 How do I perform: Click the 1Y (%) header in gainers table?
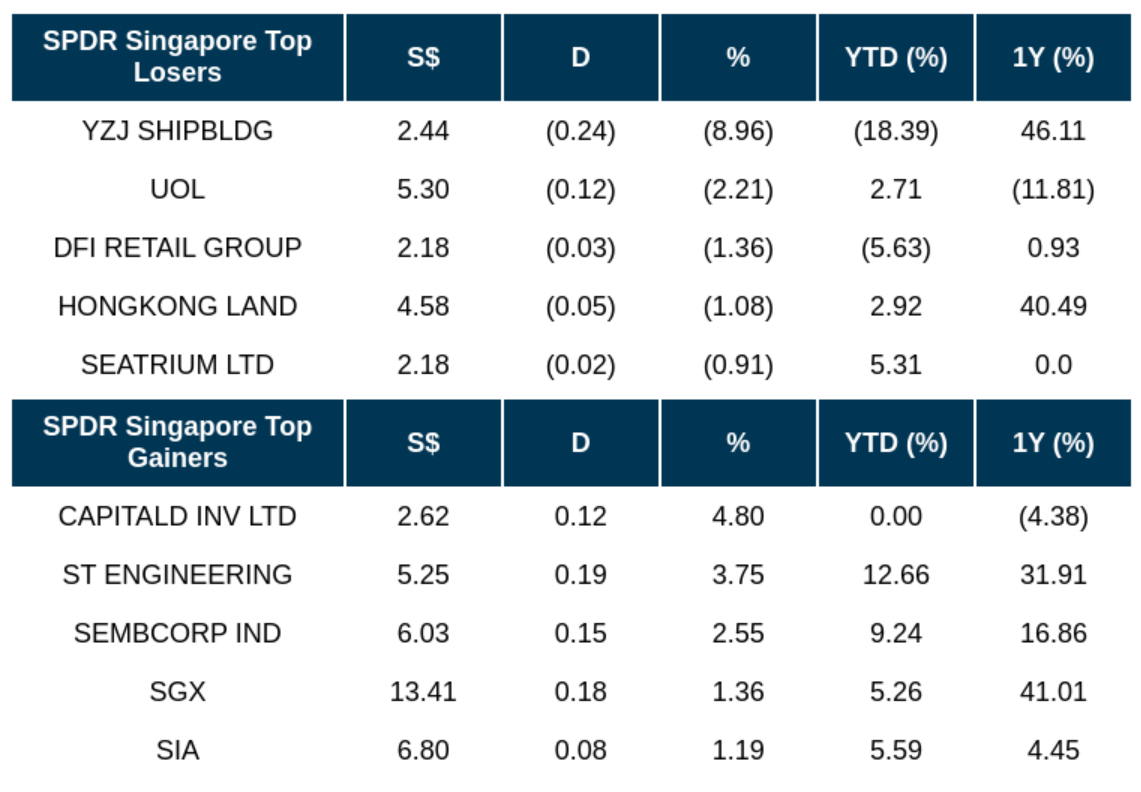pos(1053,442)
